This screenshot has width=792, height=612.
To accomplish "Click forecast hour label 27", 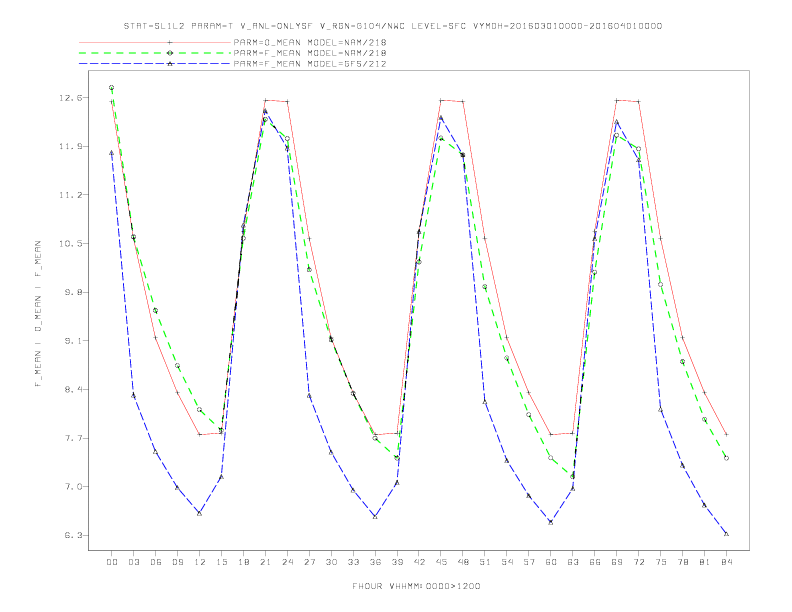I will click(309, 562).
